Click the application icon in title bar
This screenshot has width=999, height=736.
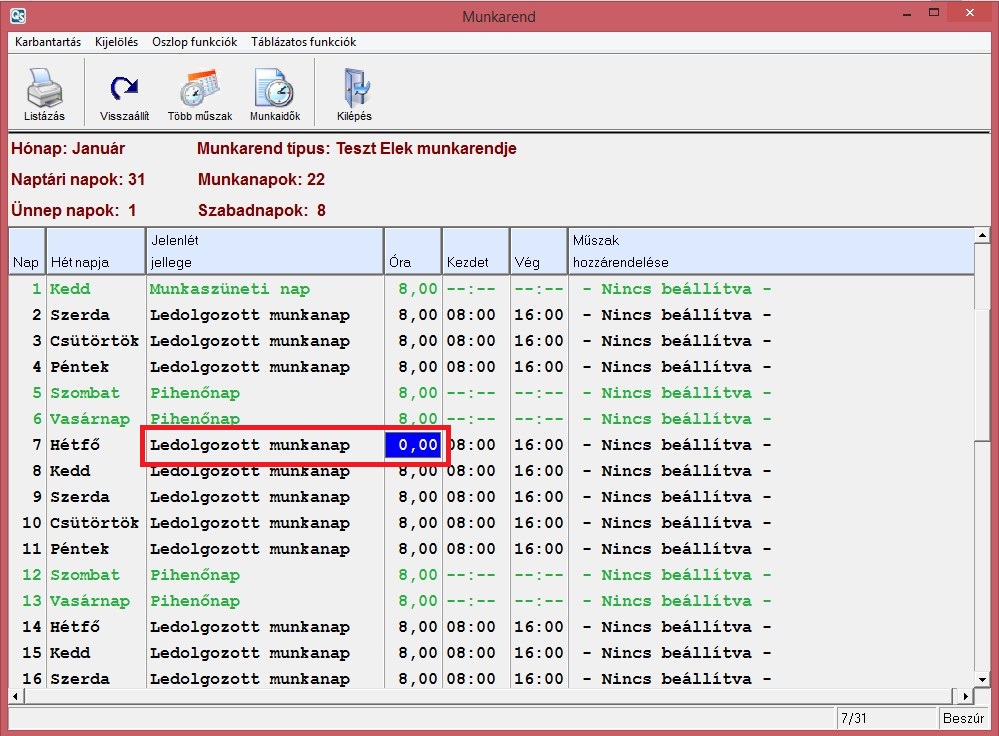click(x=17, y=16)
